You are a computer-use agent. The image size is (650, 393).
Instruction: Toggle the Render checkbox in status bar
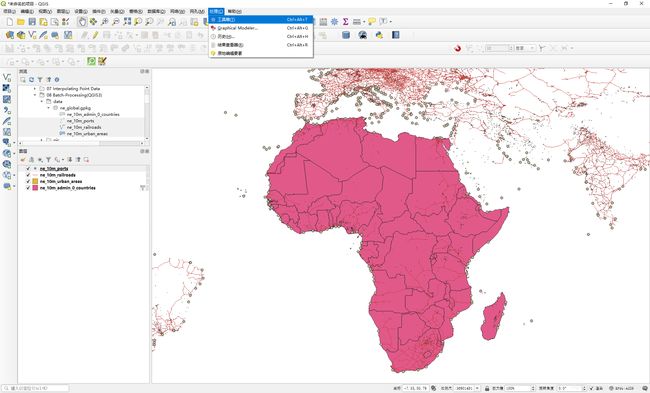592,388
